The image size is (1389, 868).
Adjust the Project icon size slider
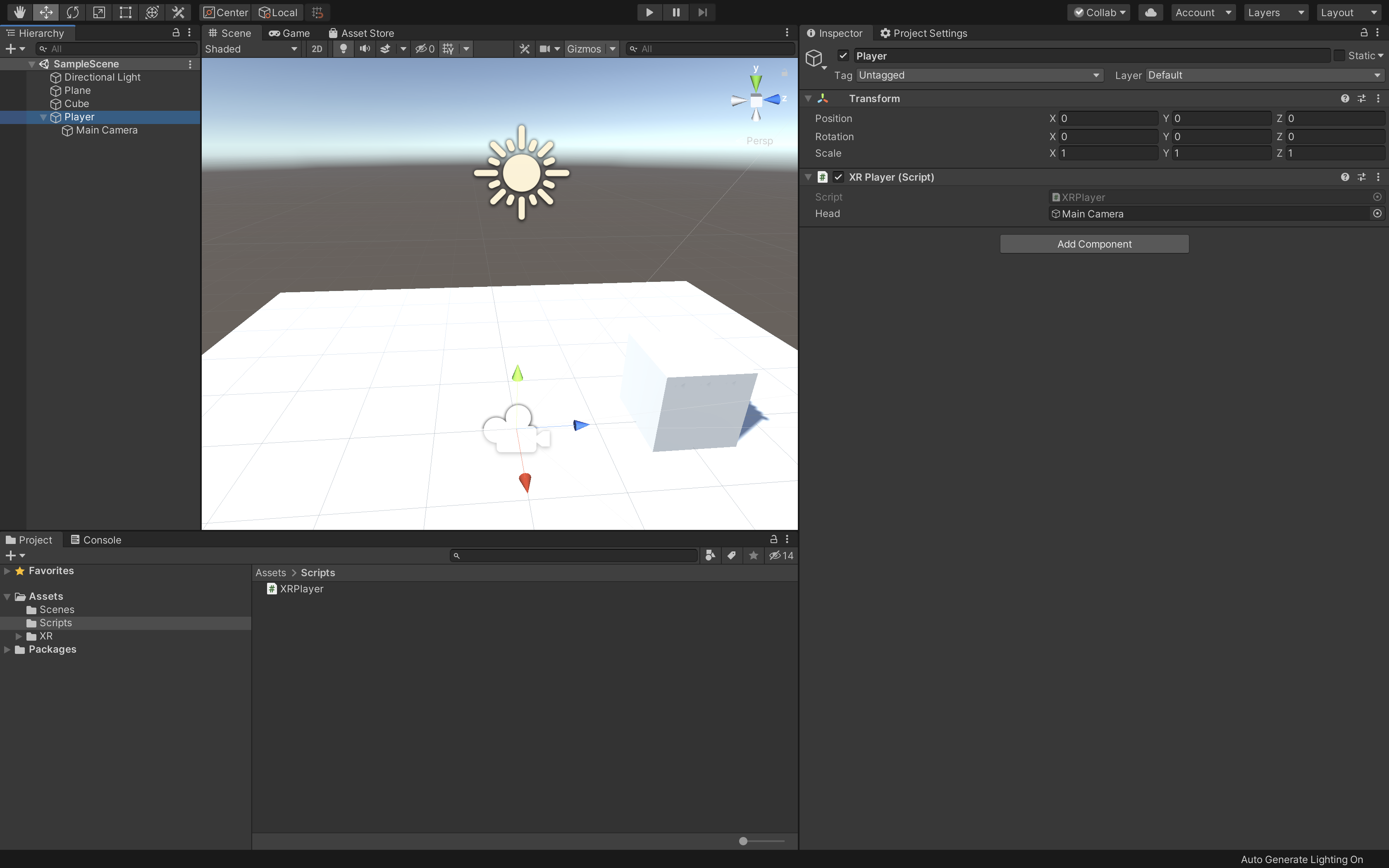(743, 841)
